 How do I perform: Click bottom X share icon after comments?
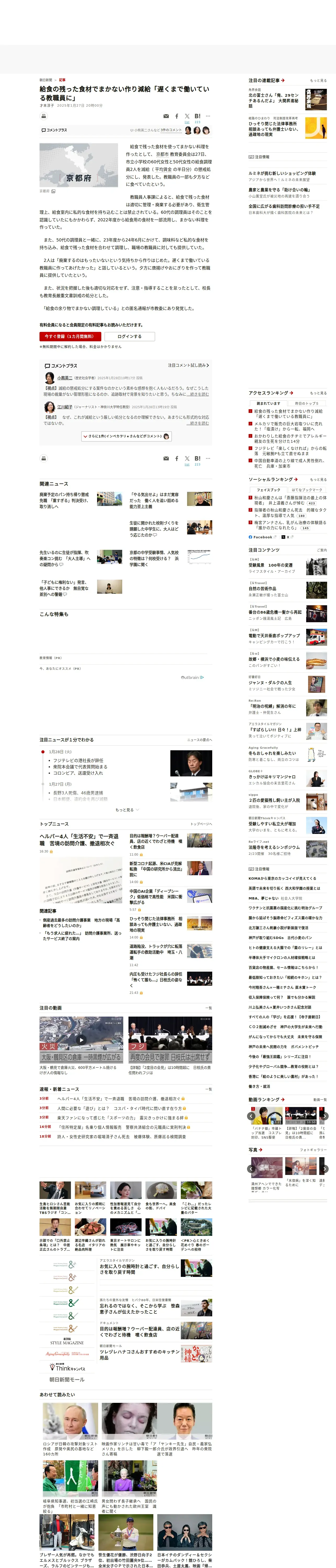point(187,458)
